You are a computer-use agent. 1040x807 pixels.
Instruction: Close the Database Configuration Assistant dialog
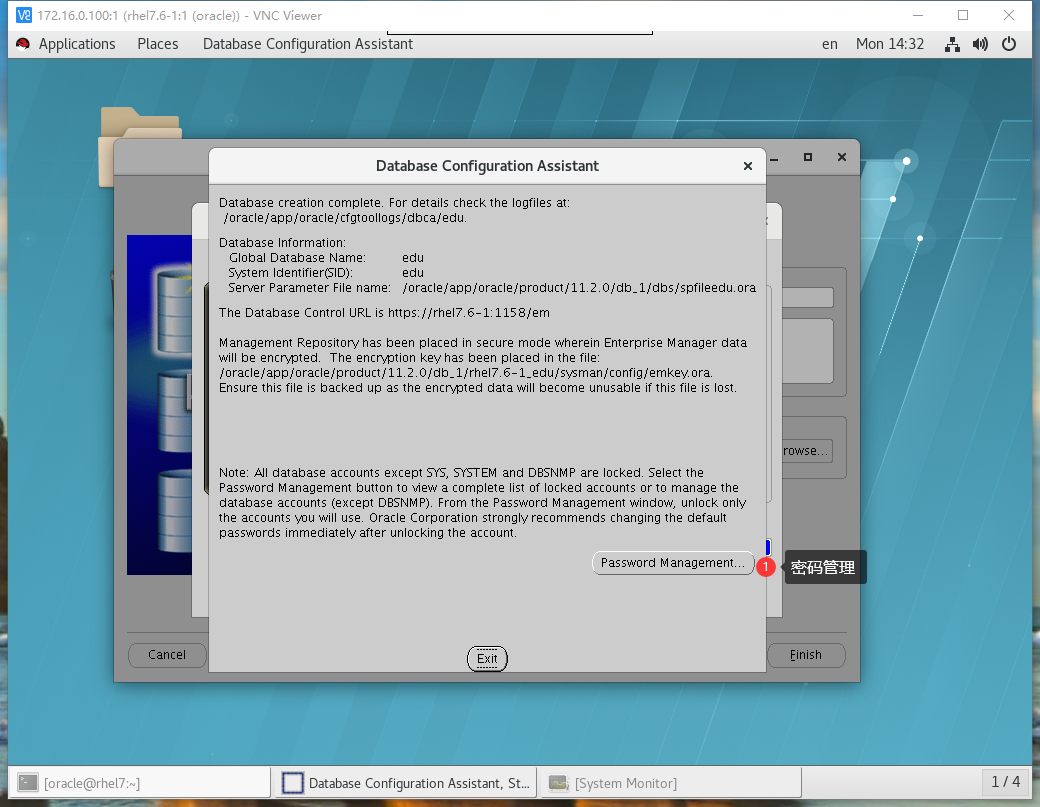(748, 166)
